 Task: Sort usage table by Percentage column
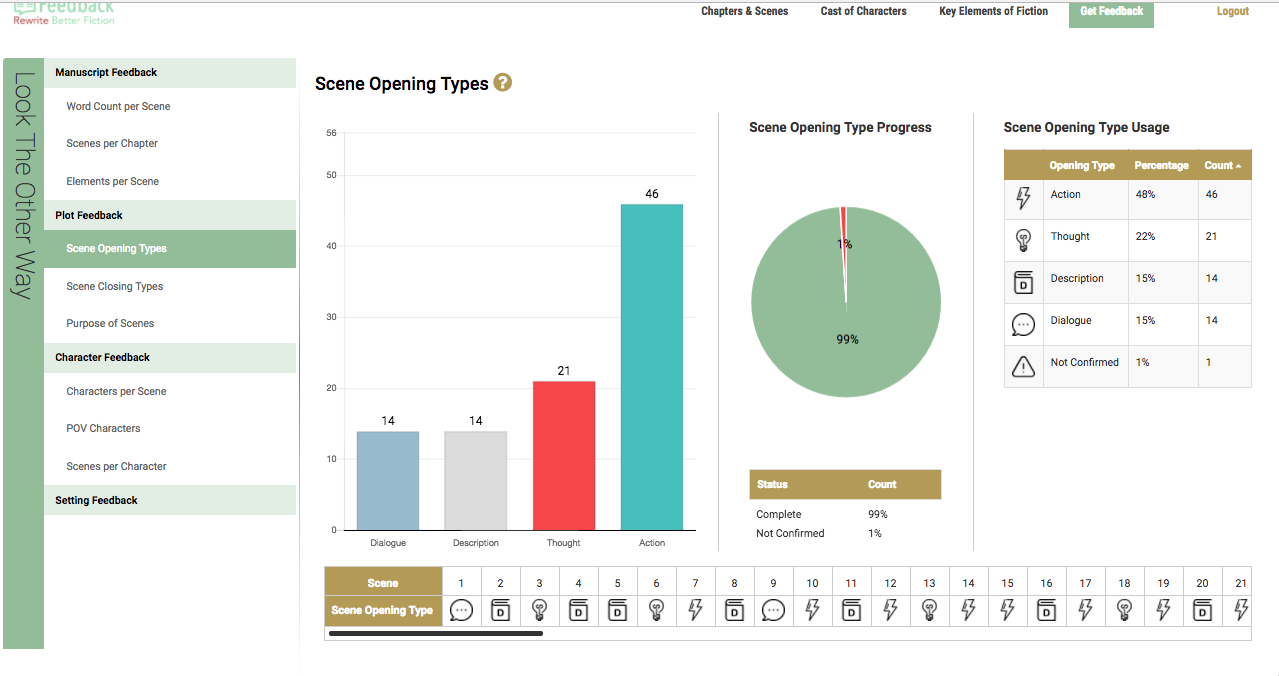[1161, 165]
